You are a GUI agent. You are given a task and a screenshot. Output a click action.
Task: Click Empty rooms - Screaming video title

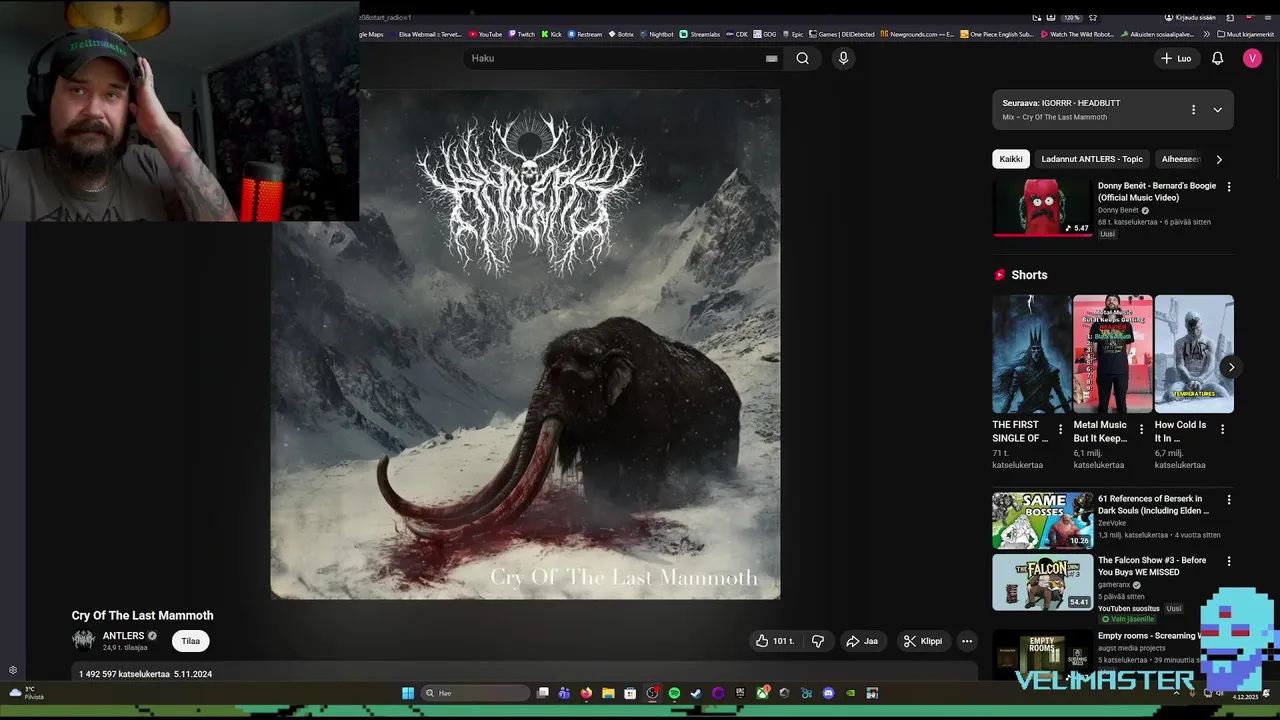pyautogui.click(x=1147, y=636)
